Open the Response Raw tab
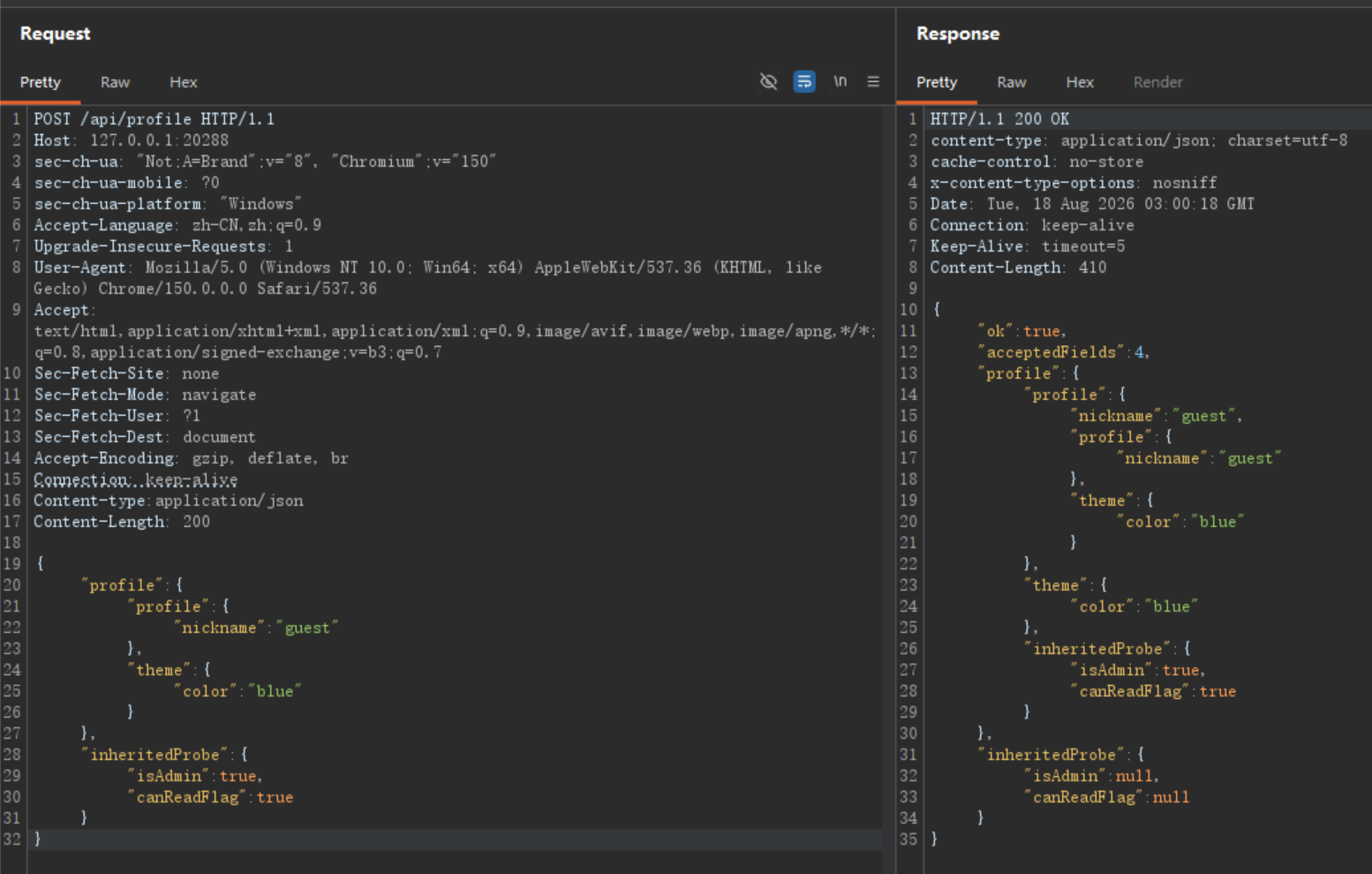The height and width of the screenshot is (874, 1372). (x=1012, y=82)
